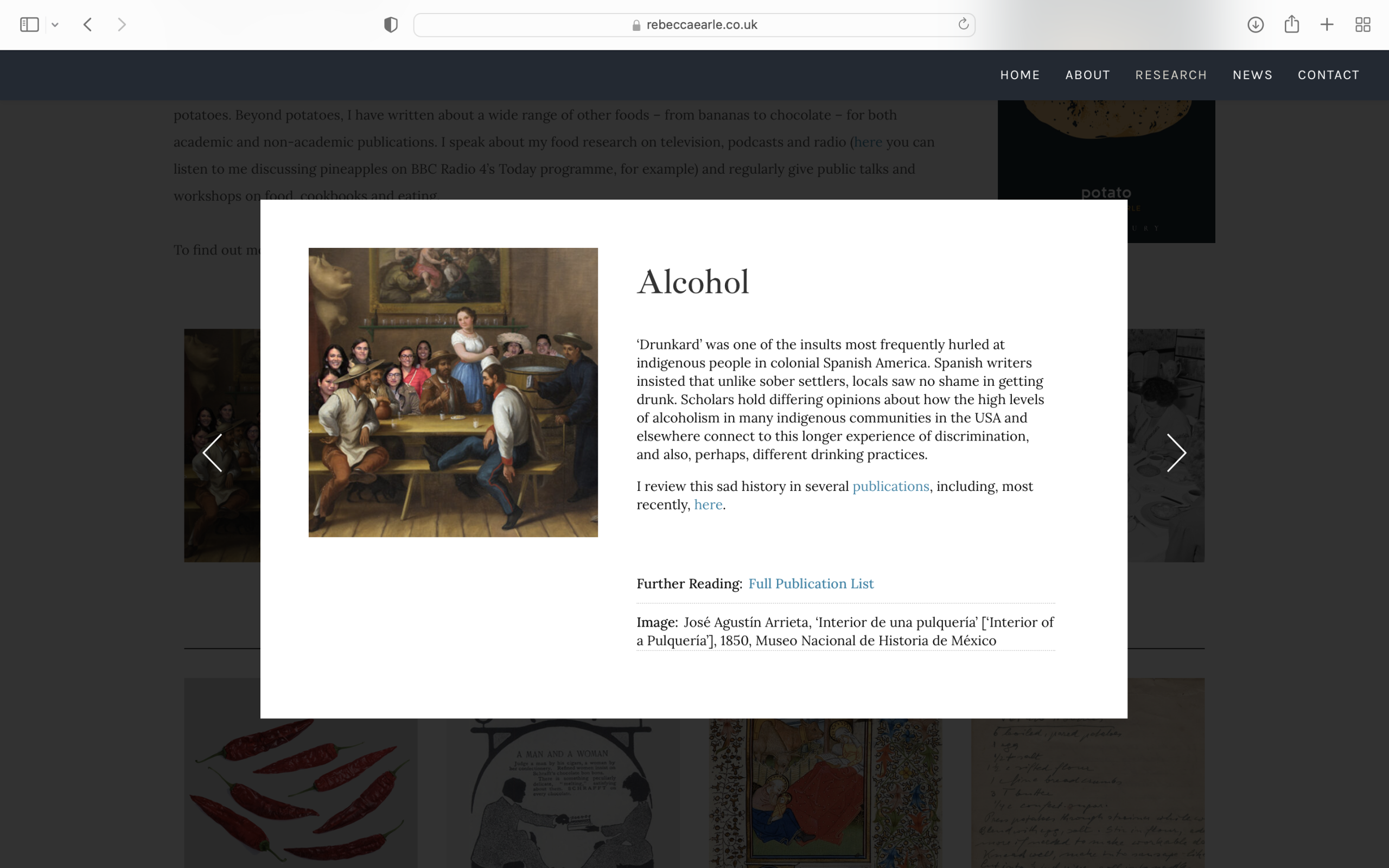Click the 'Further Reading:' label

pos(689,584)
